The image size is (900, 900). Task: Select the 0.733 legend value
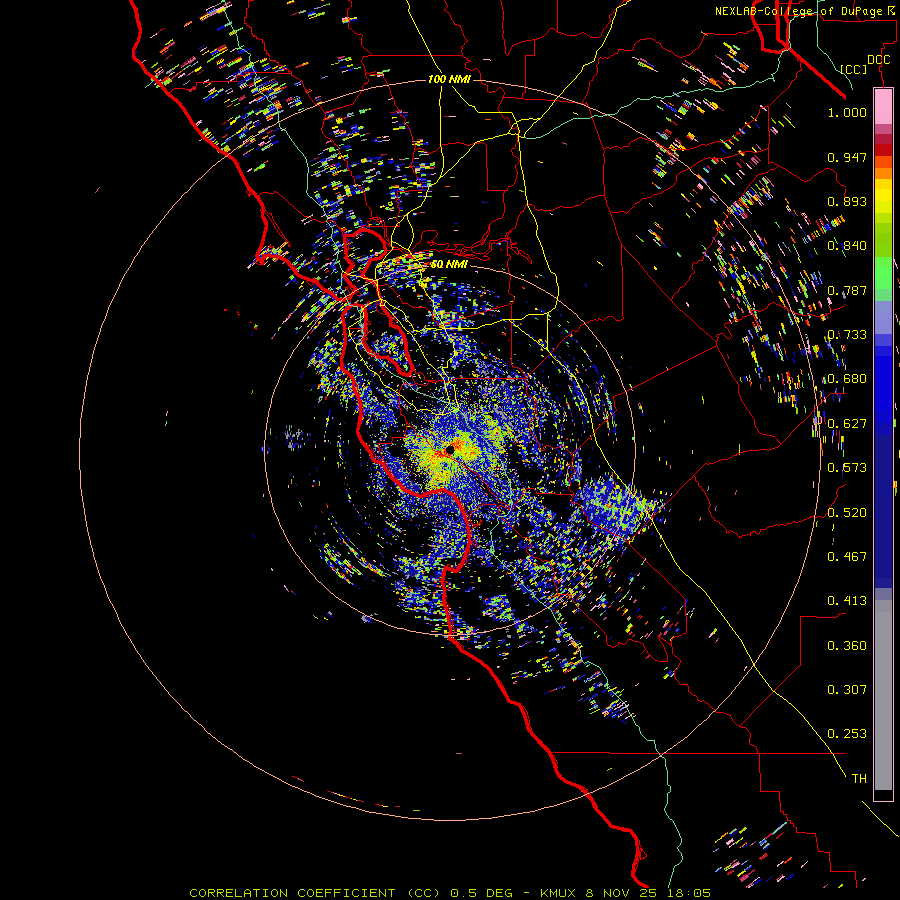point(847,335)
